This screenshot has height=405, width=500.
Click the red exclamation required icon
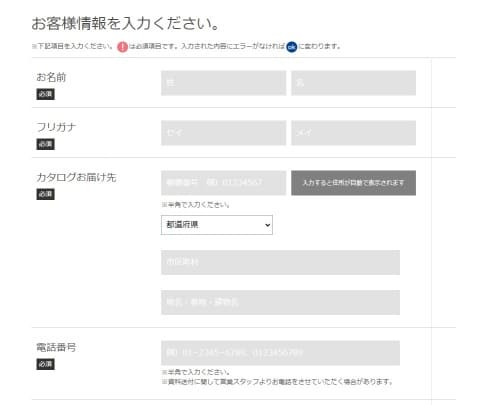[122, 47]
